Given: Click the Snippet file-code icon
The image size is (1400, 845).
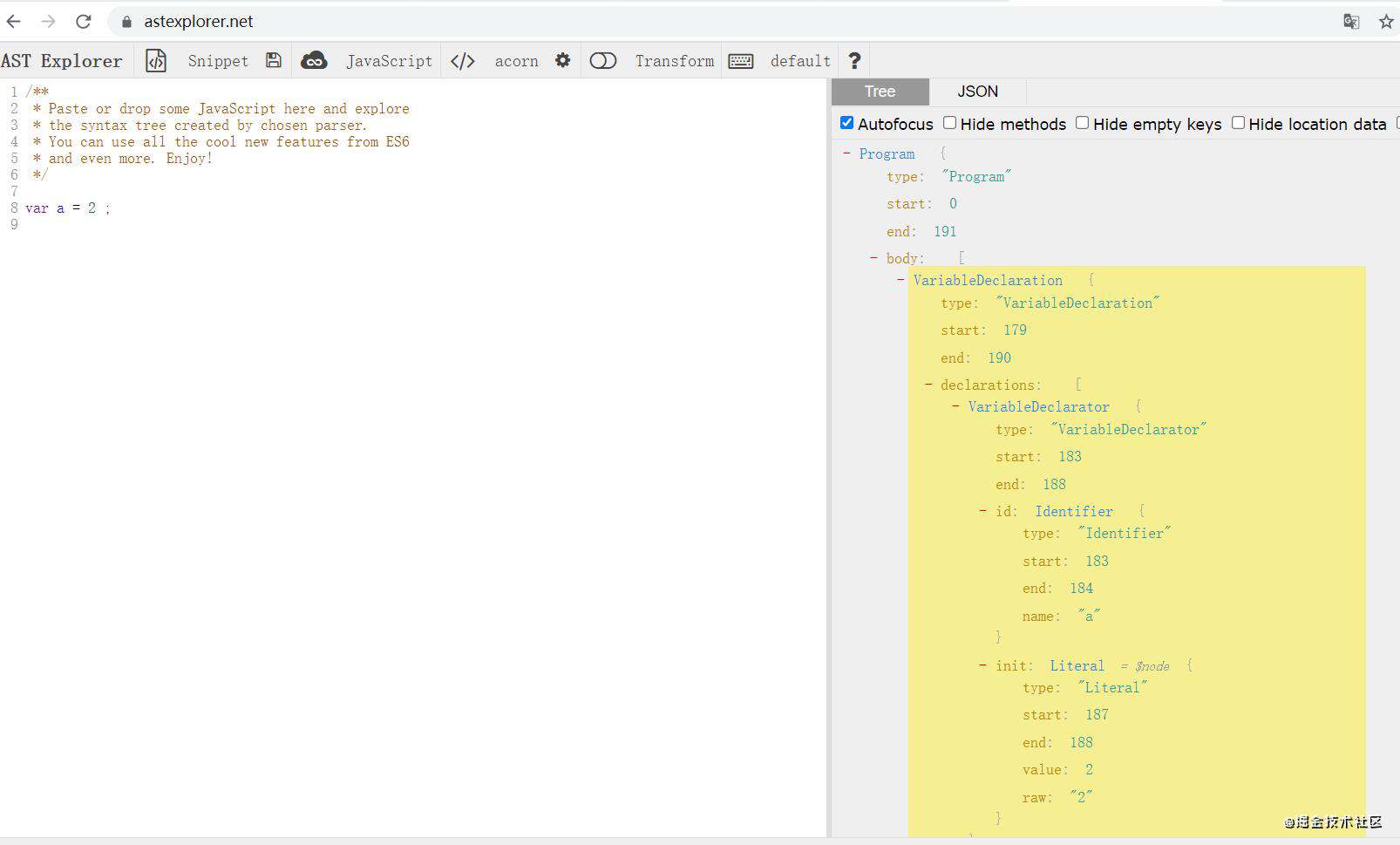Looking at the screenshot, I should click(x=156, y=60).
